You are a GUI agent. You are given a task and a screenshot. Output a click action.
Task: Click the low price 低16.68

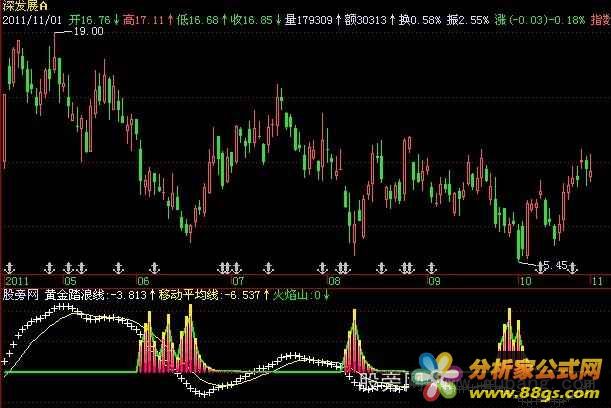197,20
